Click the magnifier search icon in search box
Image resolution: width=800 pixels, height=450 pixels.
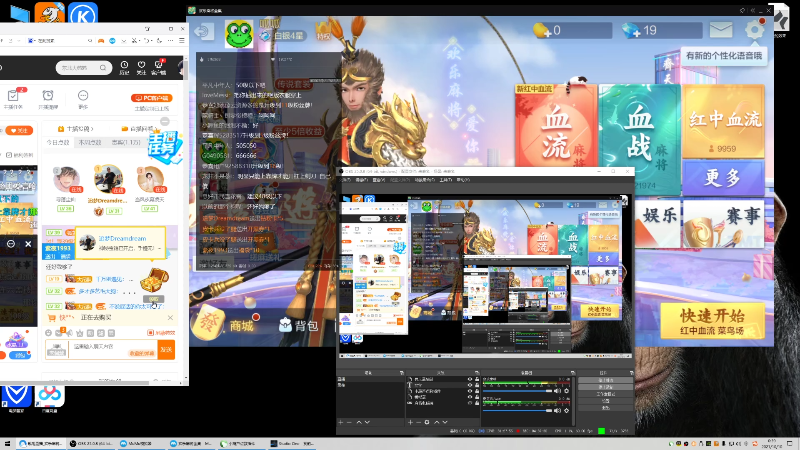pos(103,67)
